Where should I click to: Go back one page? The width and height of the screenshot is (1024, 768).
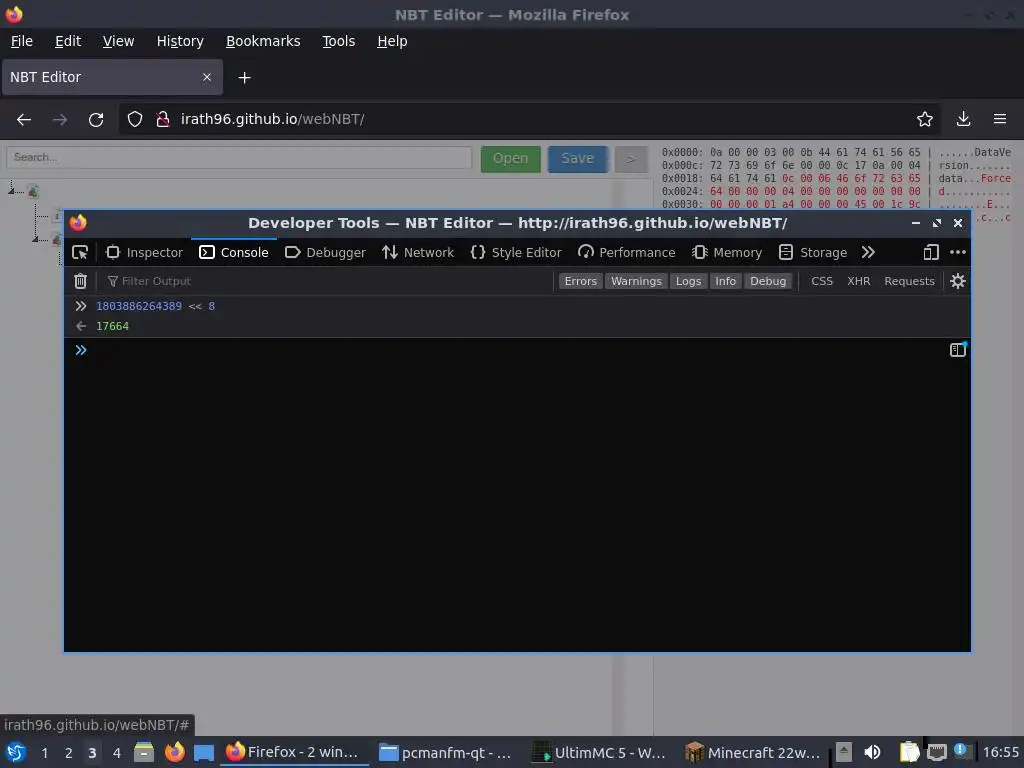click(24, 120)
